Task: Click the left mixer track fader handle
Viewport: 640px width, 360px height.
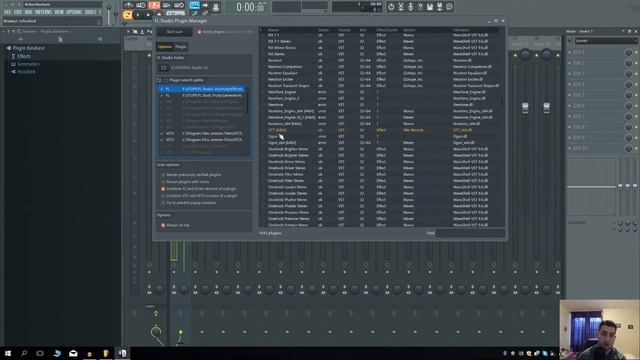Action: (525, 107)
